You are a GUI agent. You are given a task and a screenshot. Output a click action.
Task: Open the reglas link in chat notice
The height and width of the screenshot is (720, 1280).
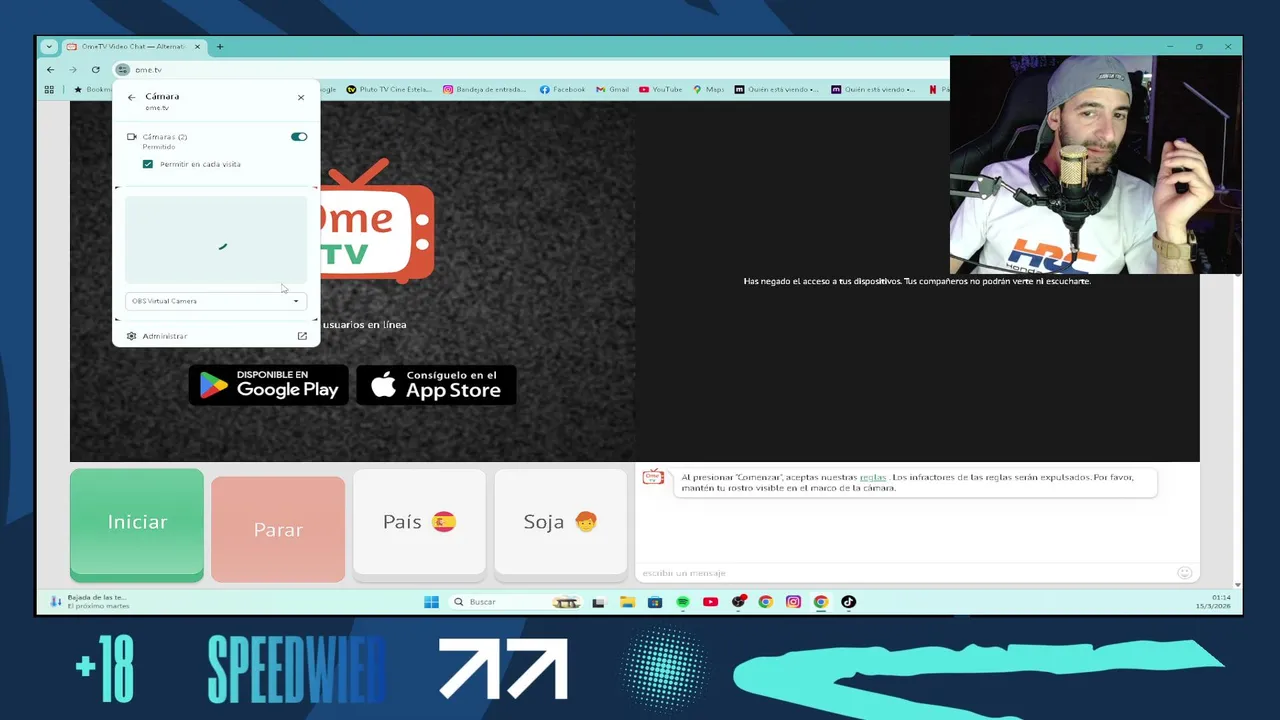(873, 477)
